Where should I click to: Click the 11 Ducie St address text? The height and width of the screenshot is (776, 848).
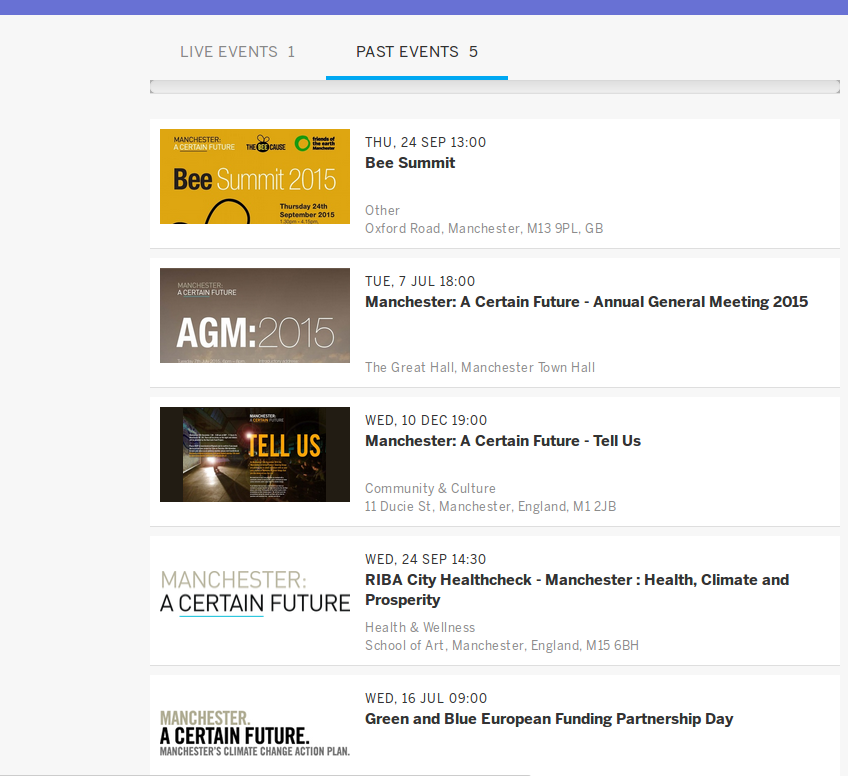coord(490,506)
